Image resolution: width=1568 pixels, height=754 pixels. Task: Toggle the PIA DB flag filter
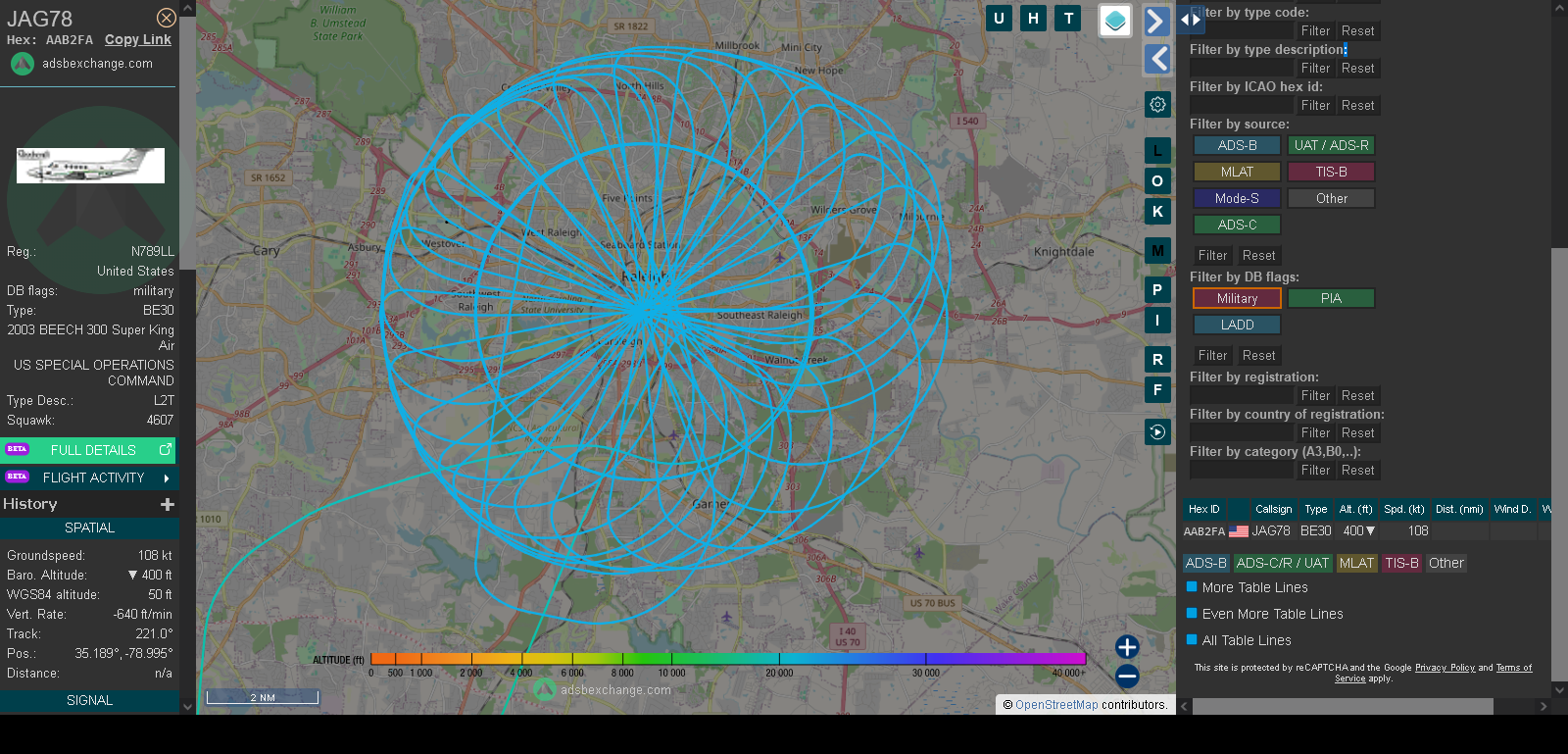(x=1331, y=298)
